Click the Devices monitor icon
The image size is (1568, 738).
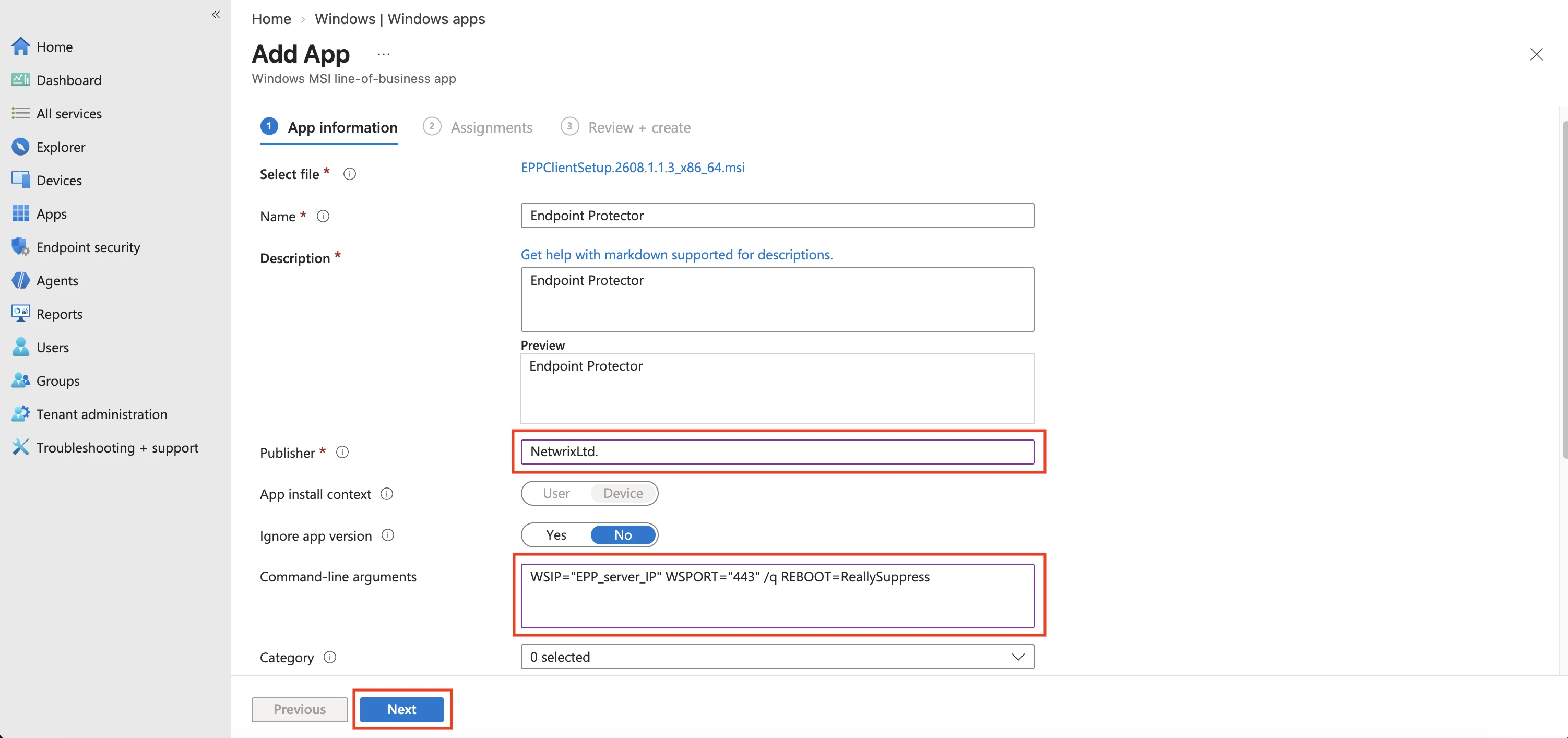20,180
